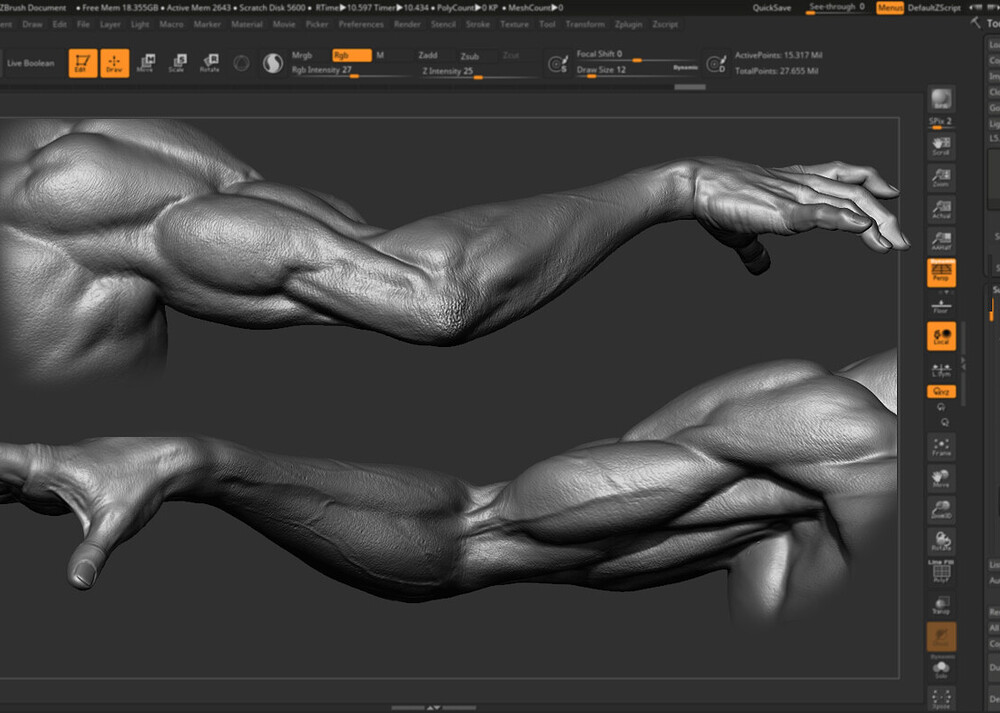Open the Transform menu
The height and width of the screenshot is (713, 1000).
585,24
